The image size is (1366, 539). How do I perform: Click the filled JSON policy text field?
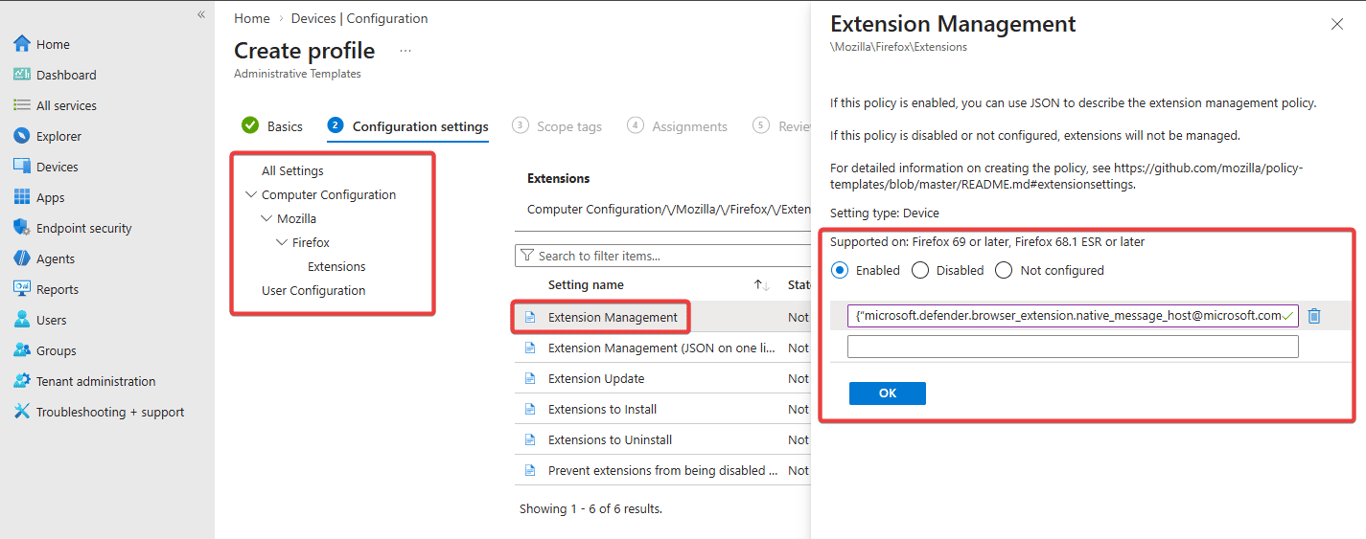click(x=1072, y=316)
